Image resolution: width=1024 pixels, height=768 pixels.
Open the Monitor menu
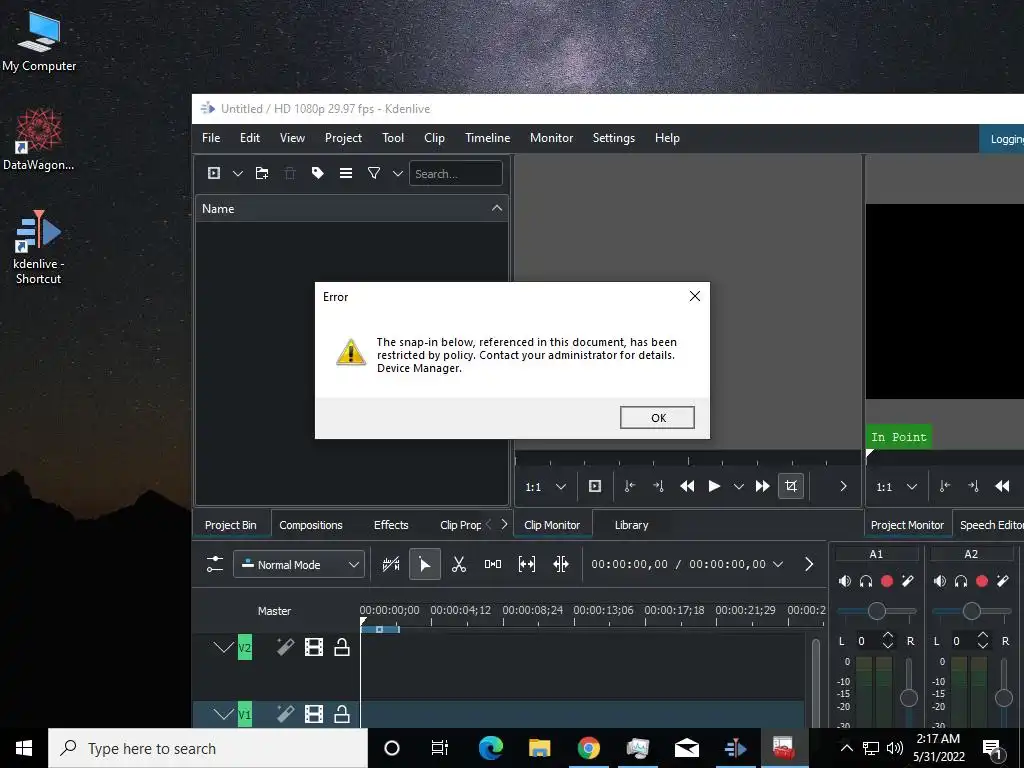click(x=551, y=138)
